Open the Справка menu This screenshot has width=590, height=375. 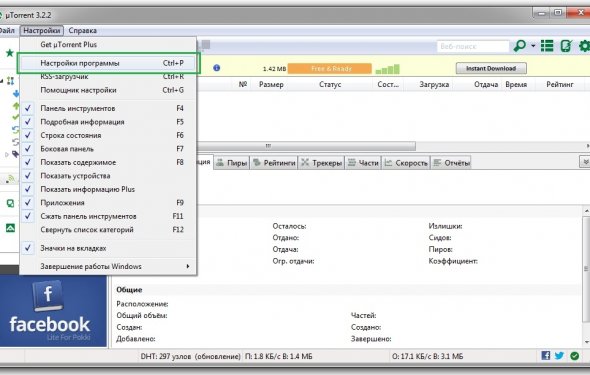click(82, 30)
